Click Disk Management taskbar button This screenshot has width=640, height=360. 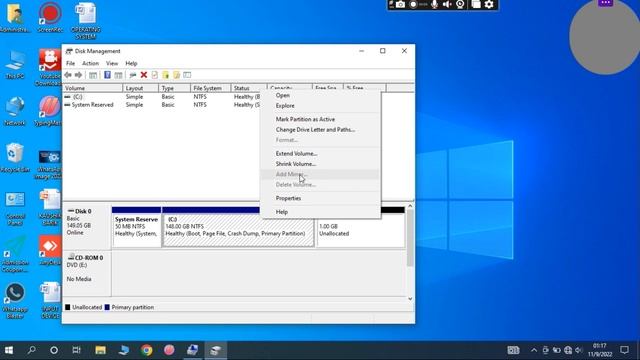216,350
